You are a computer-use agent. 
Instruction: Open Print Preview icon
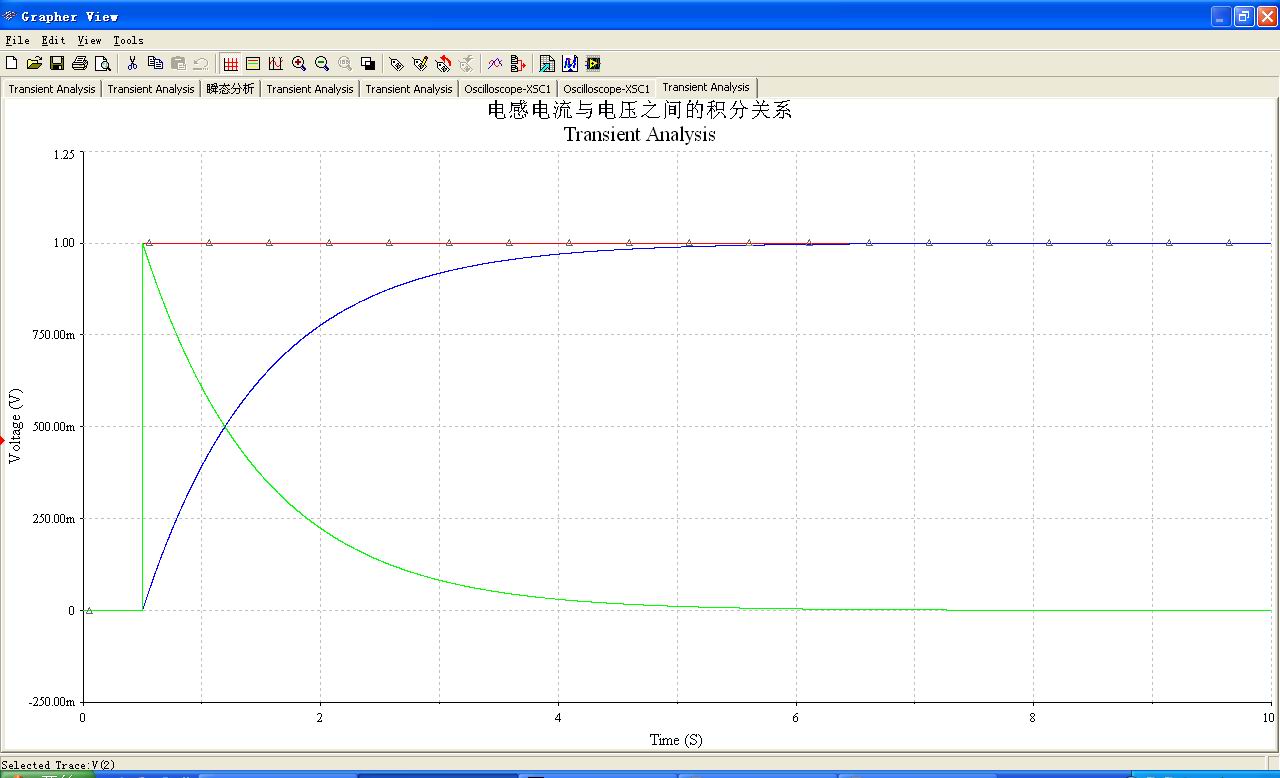103,64
